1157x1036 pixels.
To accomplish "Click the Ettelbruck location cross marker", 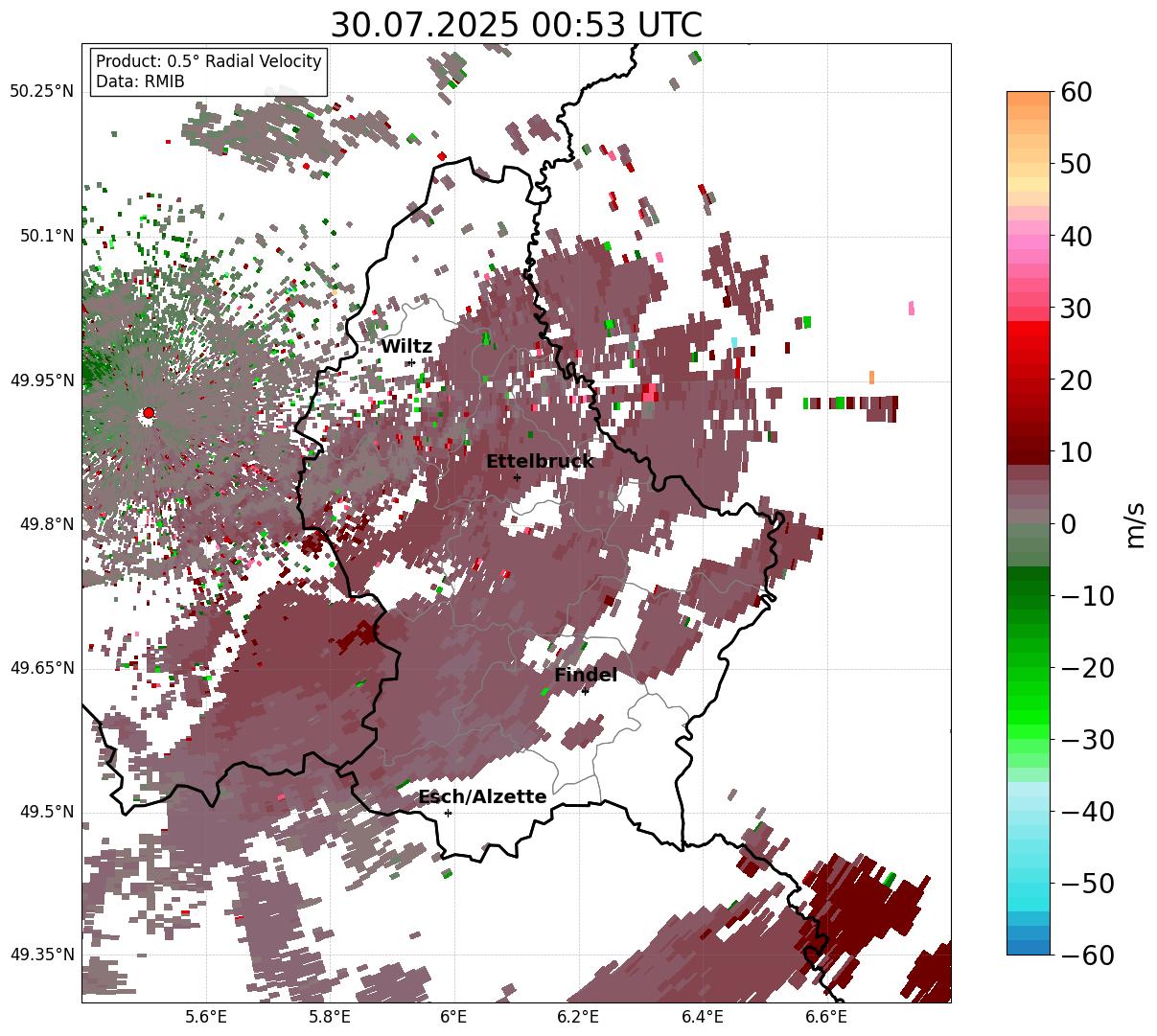I will coord(517,477).
